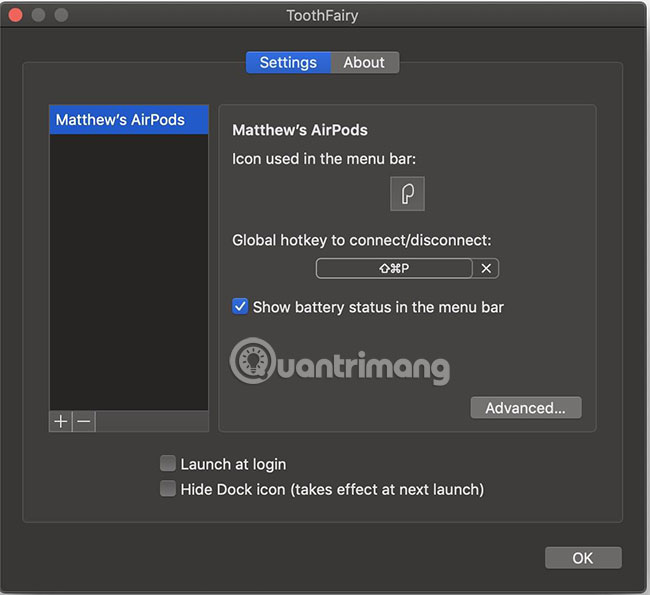This screenshot has height=595, width=650.
Task: Click the 'Icon used in the menu bar:' label
Action: (x=324, y=159)
